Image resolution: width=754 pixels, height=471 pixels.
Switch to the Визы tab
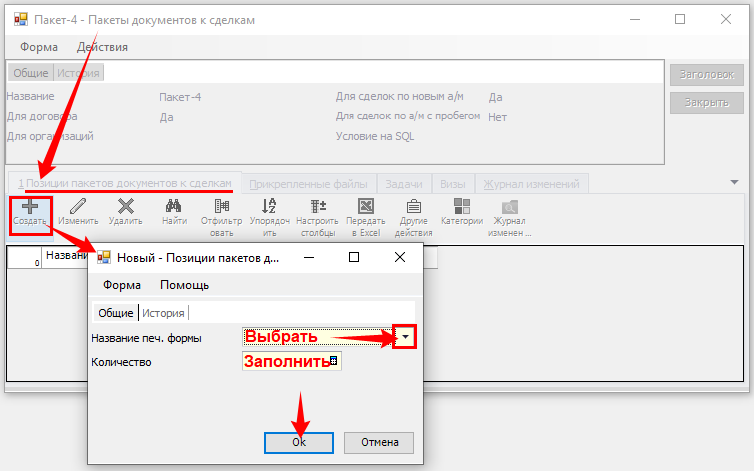pos(452,184)
